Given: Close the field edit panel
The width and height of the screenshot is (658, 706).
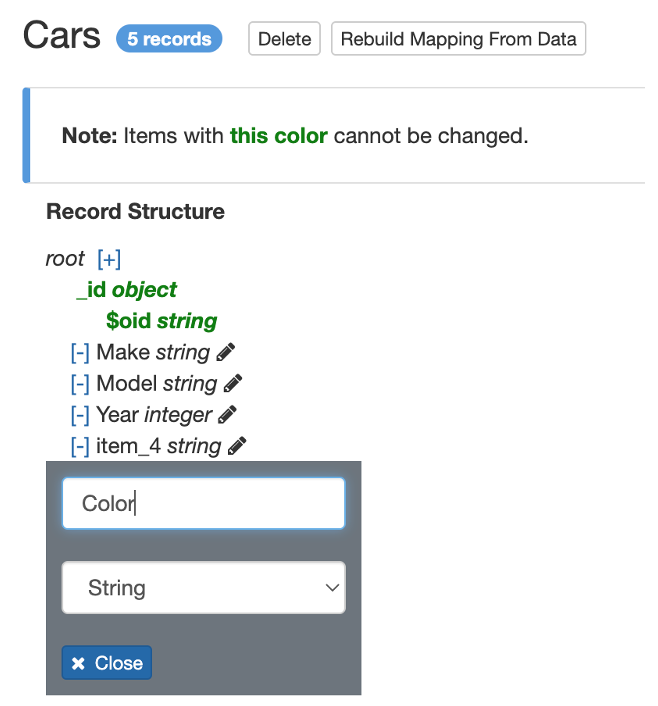Looking at the screenshot, I should coord(107,663).
